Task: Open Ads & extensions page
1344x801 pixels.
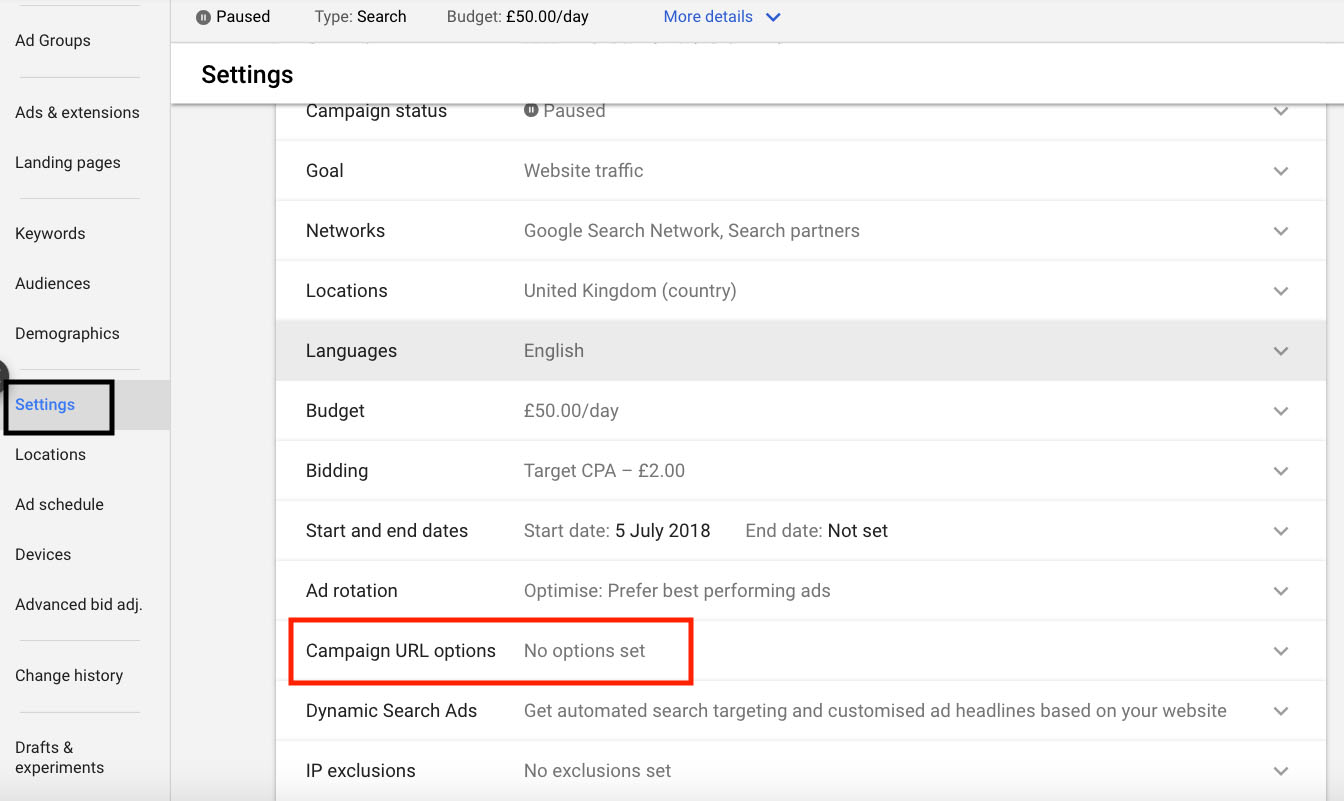Action: point(77,113)
